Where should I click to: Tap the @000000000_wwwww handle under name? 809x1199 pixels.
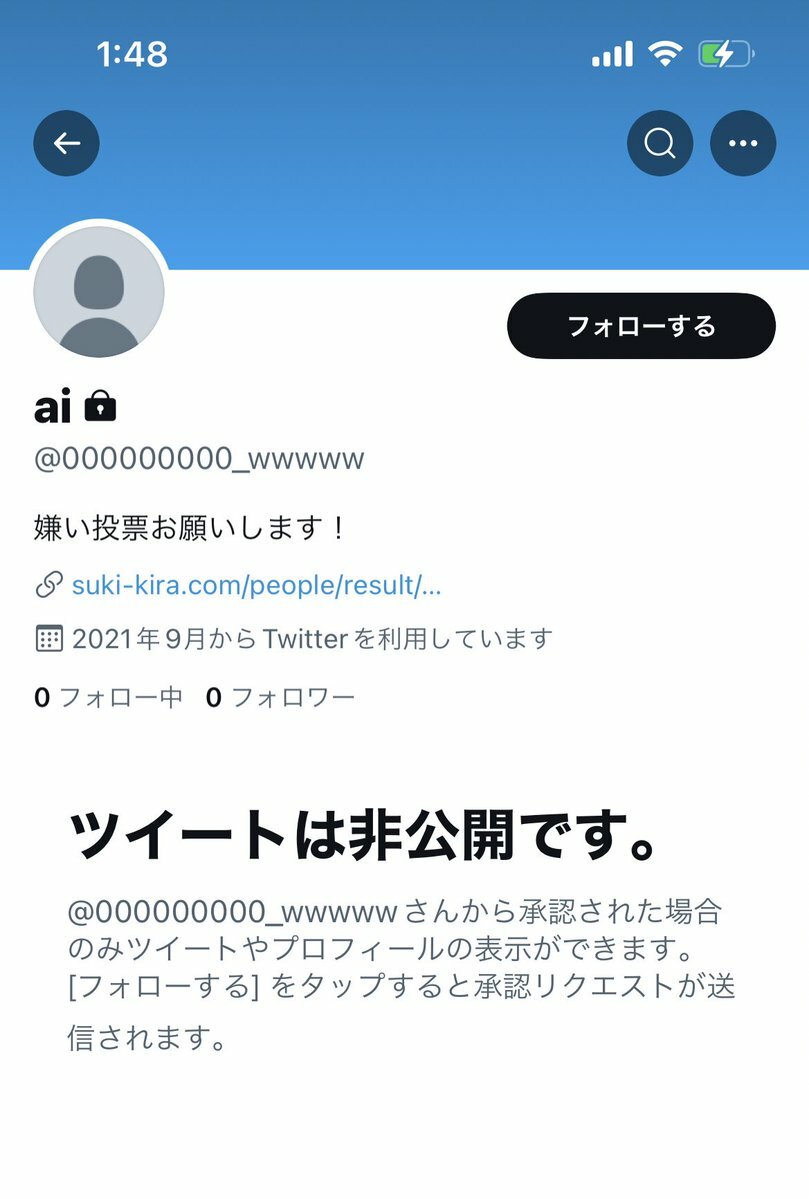pos(199,459)
